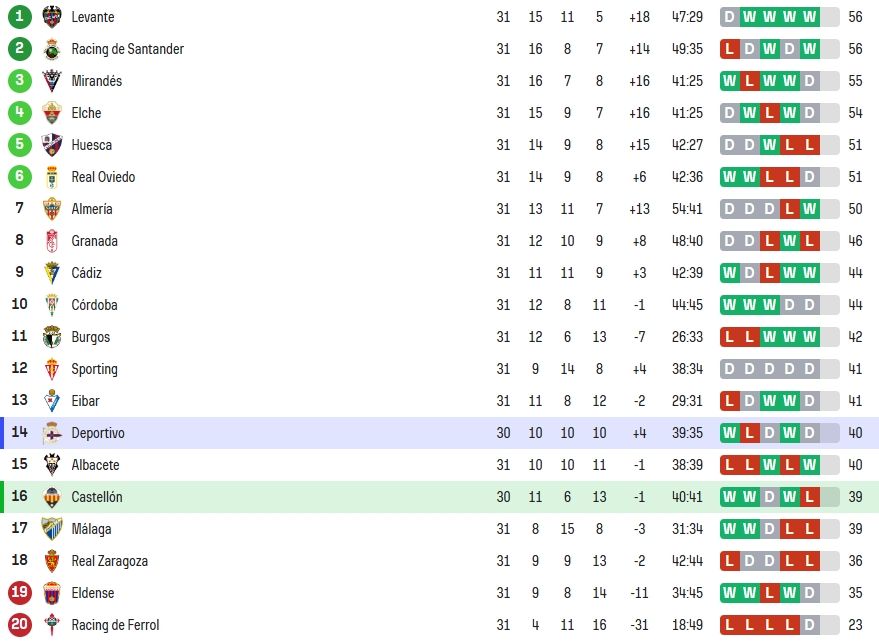Click the Racing de Santander crest icon

(52, 49)
